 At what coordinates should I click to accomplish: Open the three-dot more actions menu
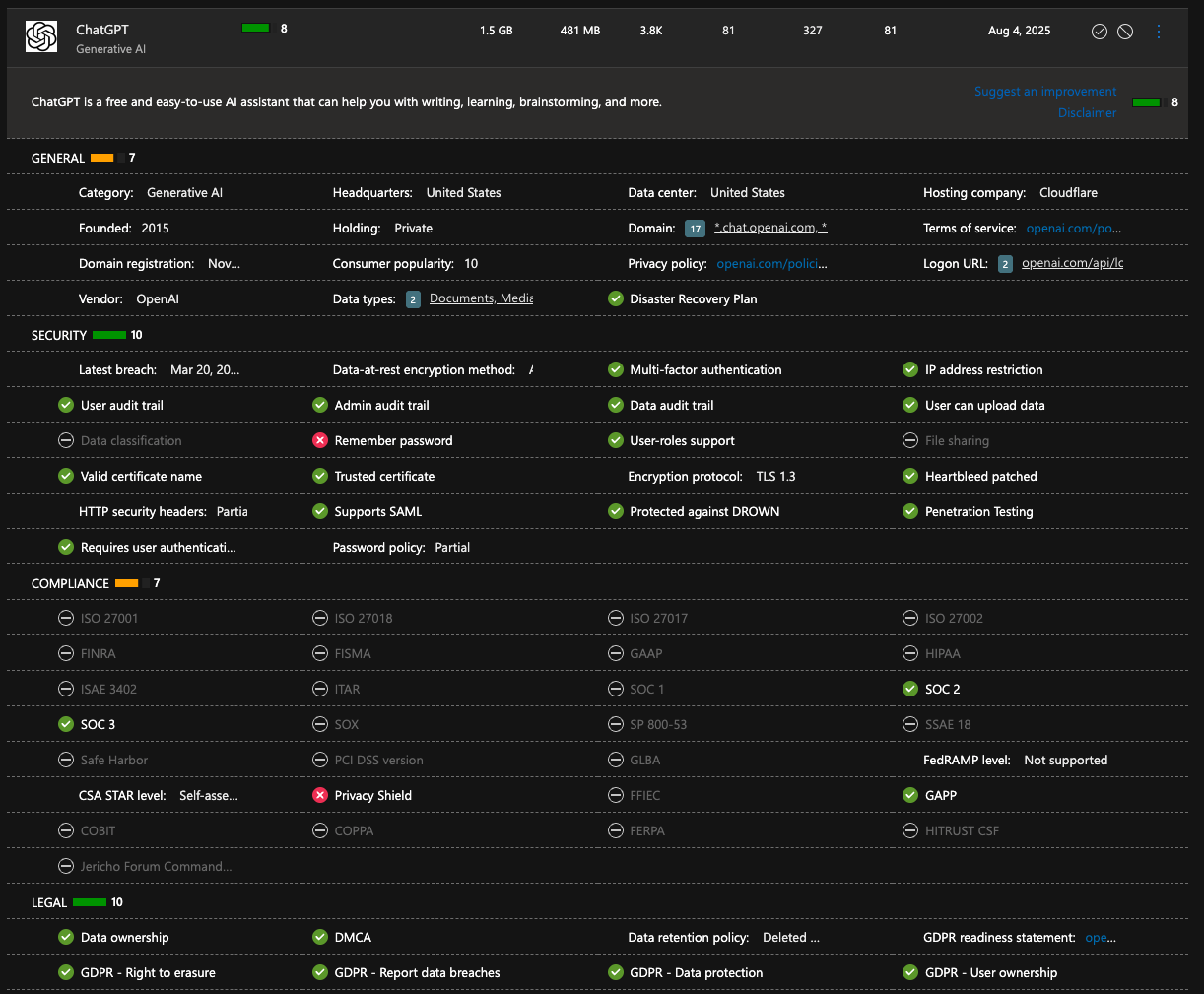[1159, 32]
